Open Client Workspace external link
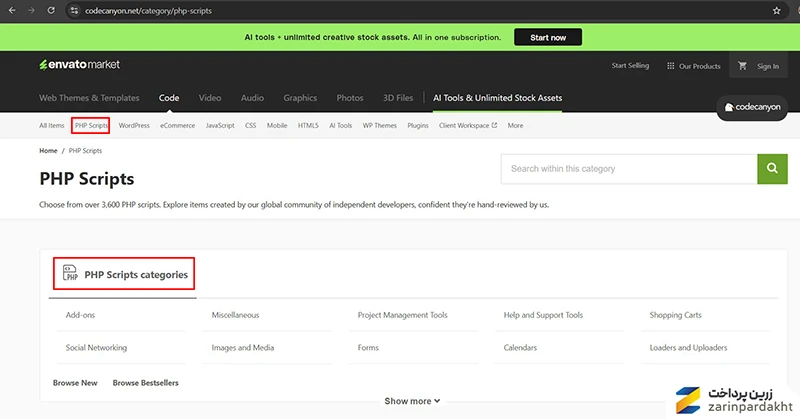 (468, 126)
